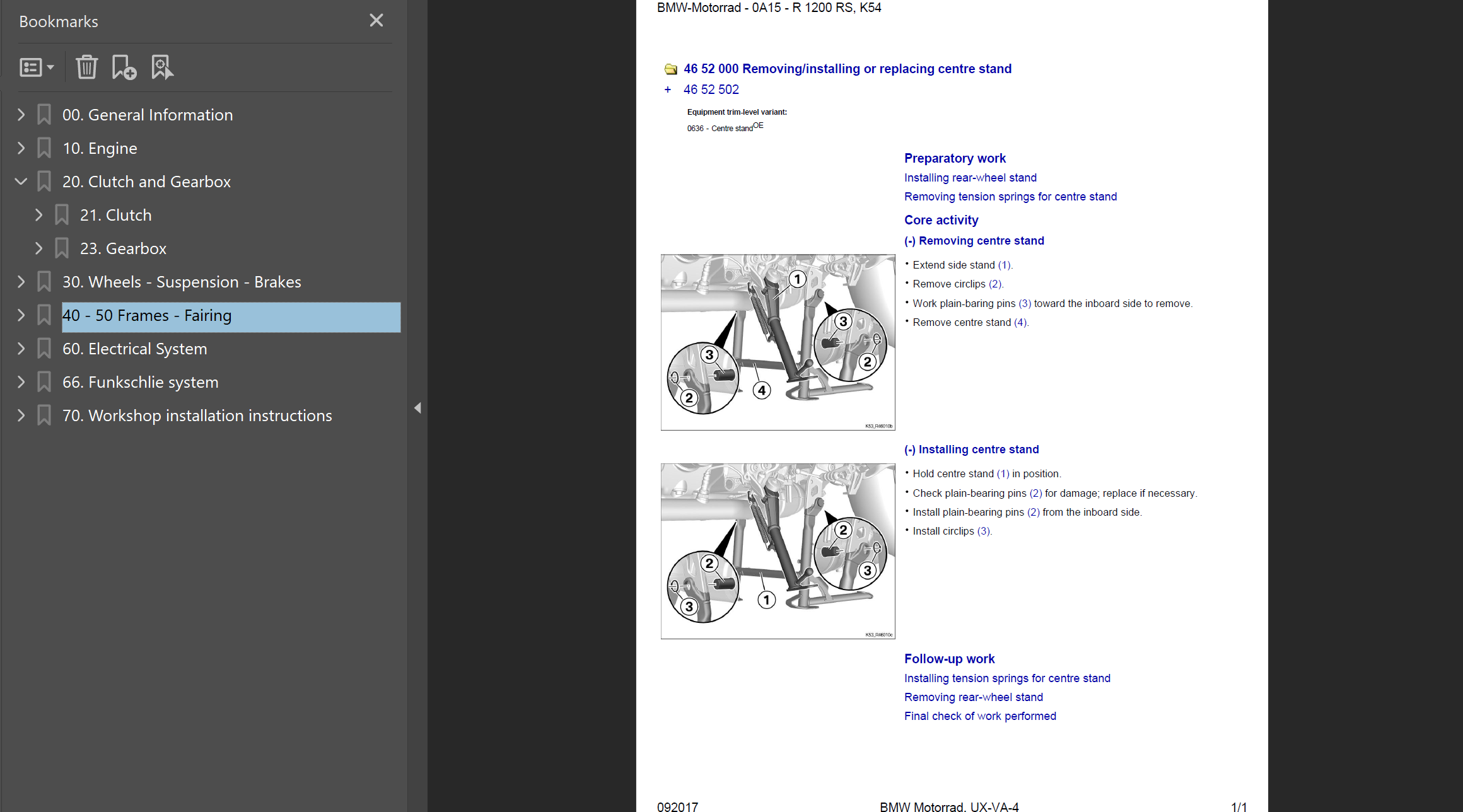Expand the plus sign beside 46 52 502

click(668, 90)
